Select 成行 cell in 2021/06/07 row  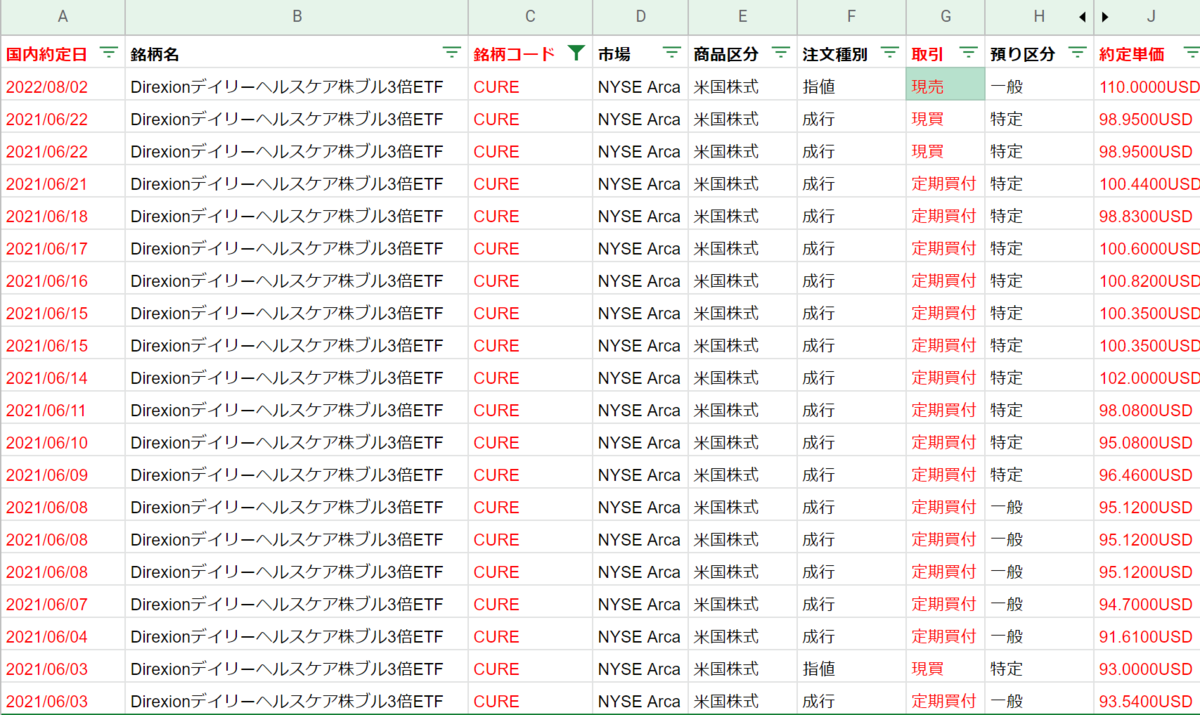[852, 604]
